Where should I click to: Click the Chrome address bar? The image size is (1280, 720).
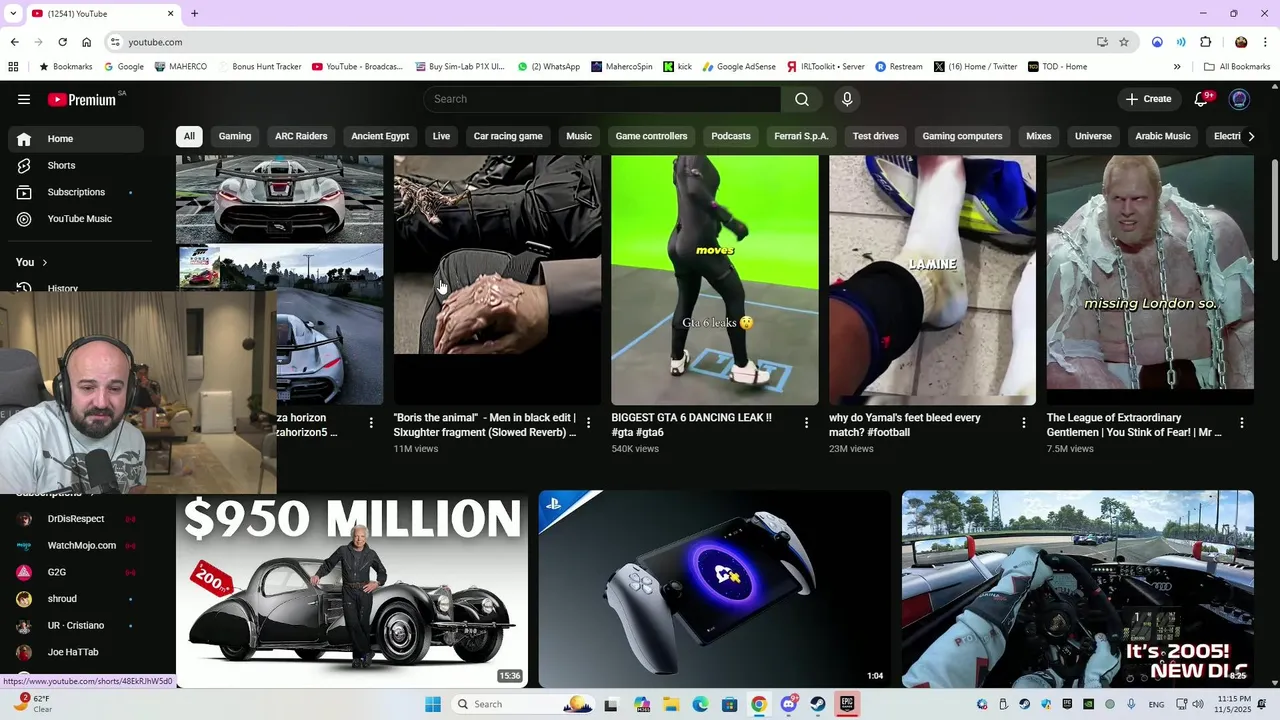[x=600, y=42]
